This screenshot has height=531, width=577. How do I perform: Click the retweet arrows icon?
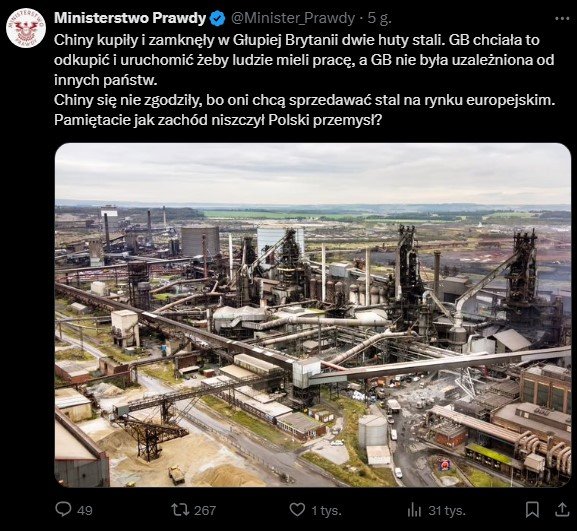pos(180,510)
